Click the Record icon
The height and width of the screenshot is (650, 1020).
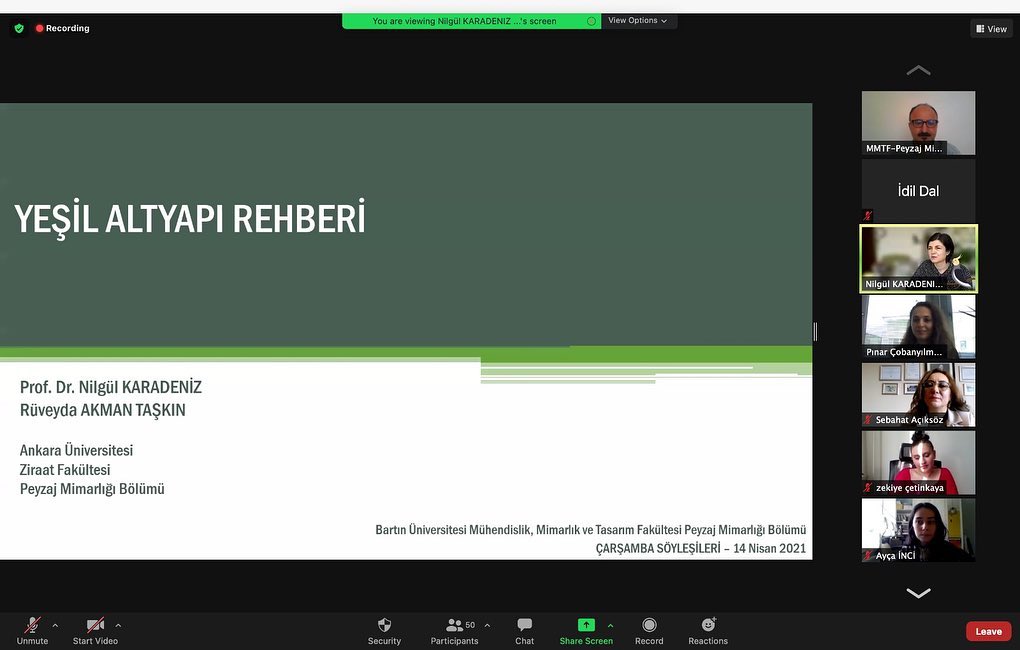649,625
